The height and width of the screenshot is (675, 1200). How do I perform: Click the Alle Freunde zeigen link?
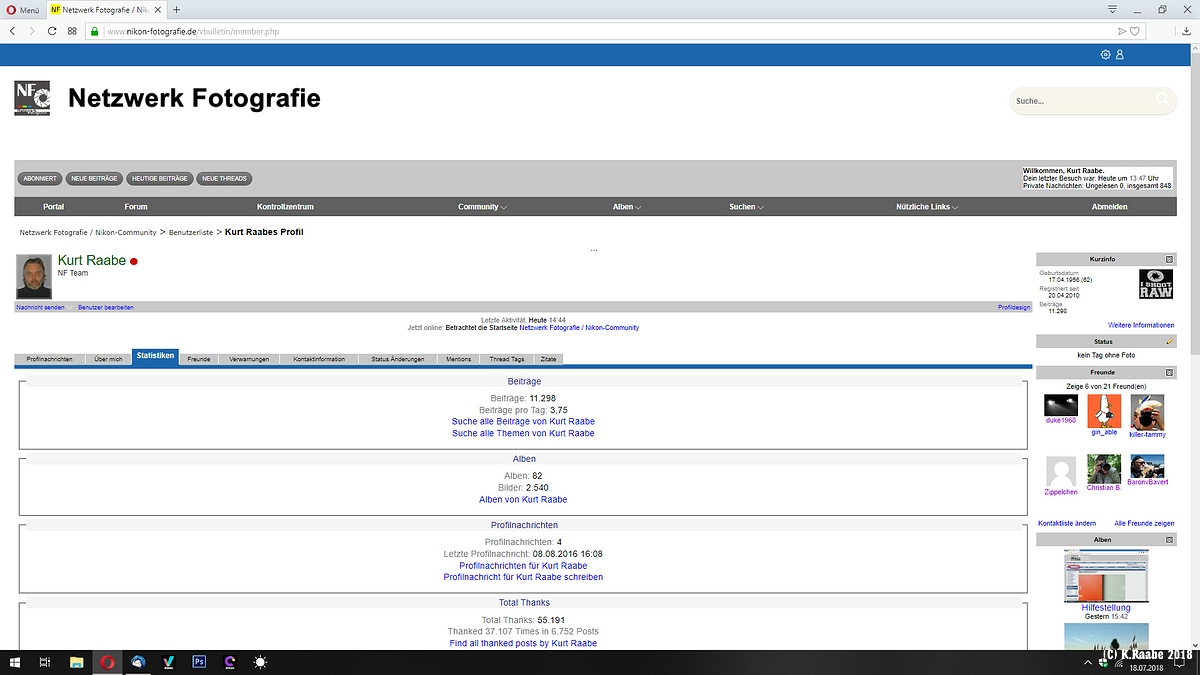[1144, 523]
